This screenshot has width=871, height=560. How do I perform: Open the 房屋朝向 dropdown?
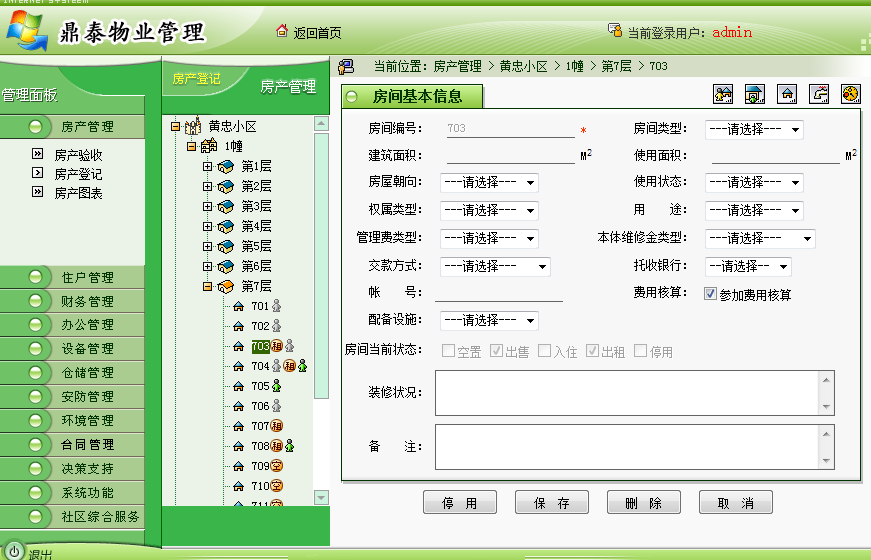[489, 182]
